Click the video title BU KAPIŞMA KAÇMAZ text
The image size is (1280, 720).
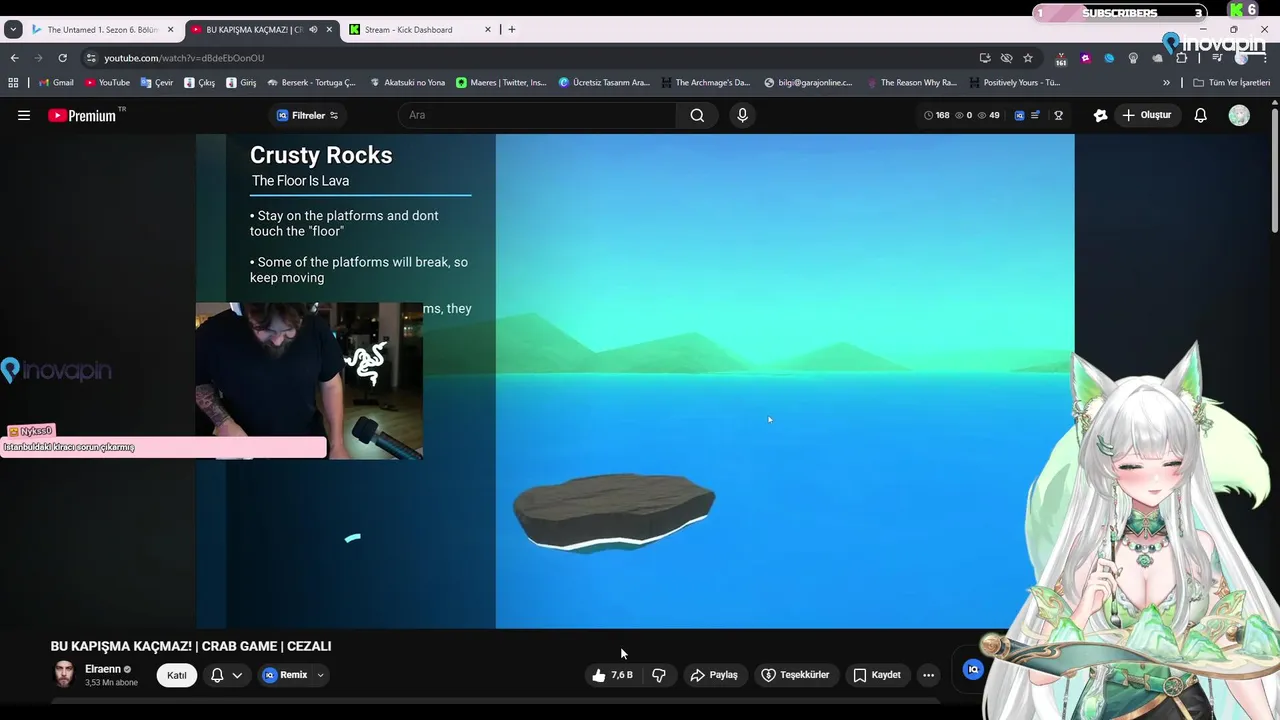[191, 646]
